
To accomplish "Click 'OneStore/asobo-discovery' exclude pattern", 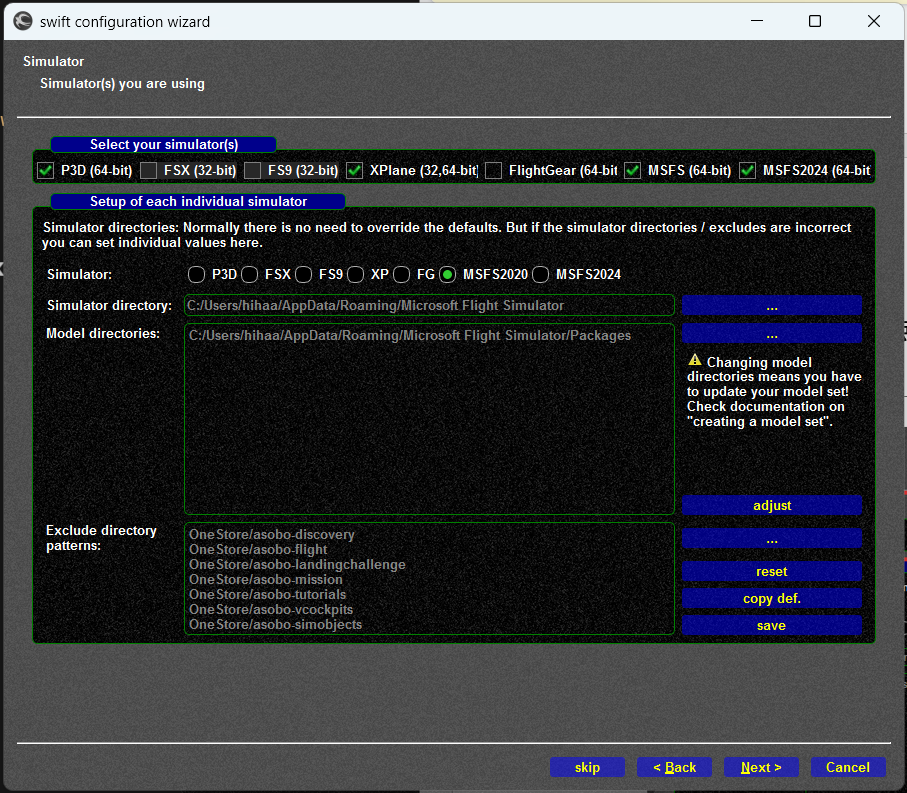I will 272,534.
